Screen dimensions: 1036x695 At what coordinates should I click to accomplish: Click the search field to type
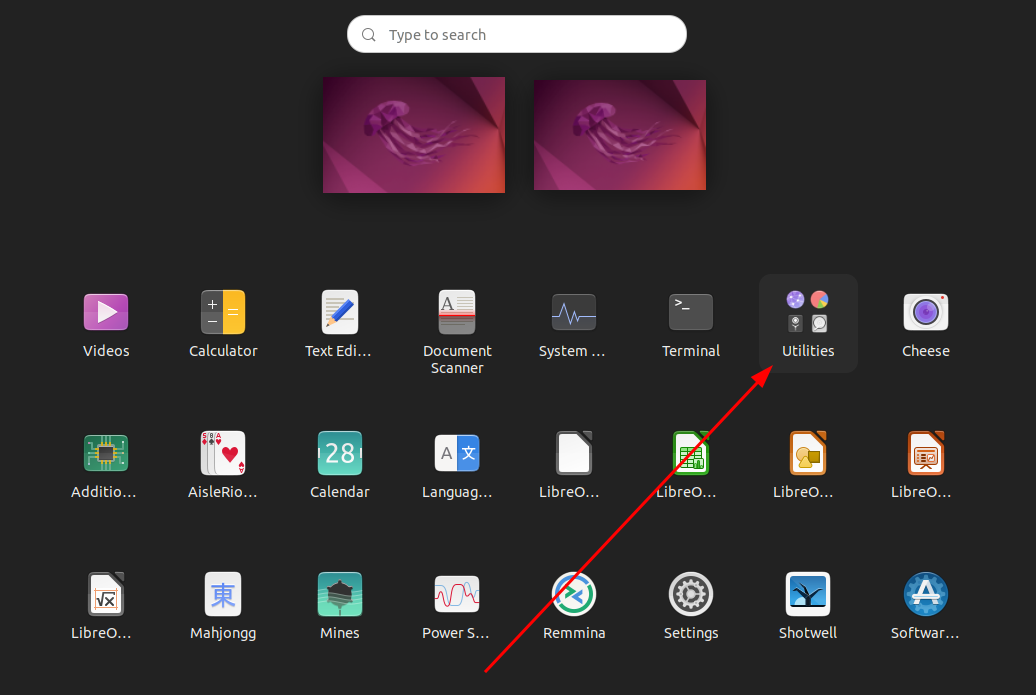tap(516, 33)
